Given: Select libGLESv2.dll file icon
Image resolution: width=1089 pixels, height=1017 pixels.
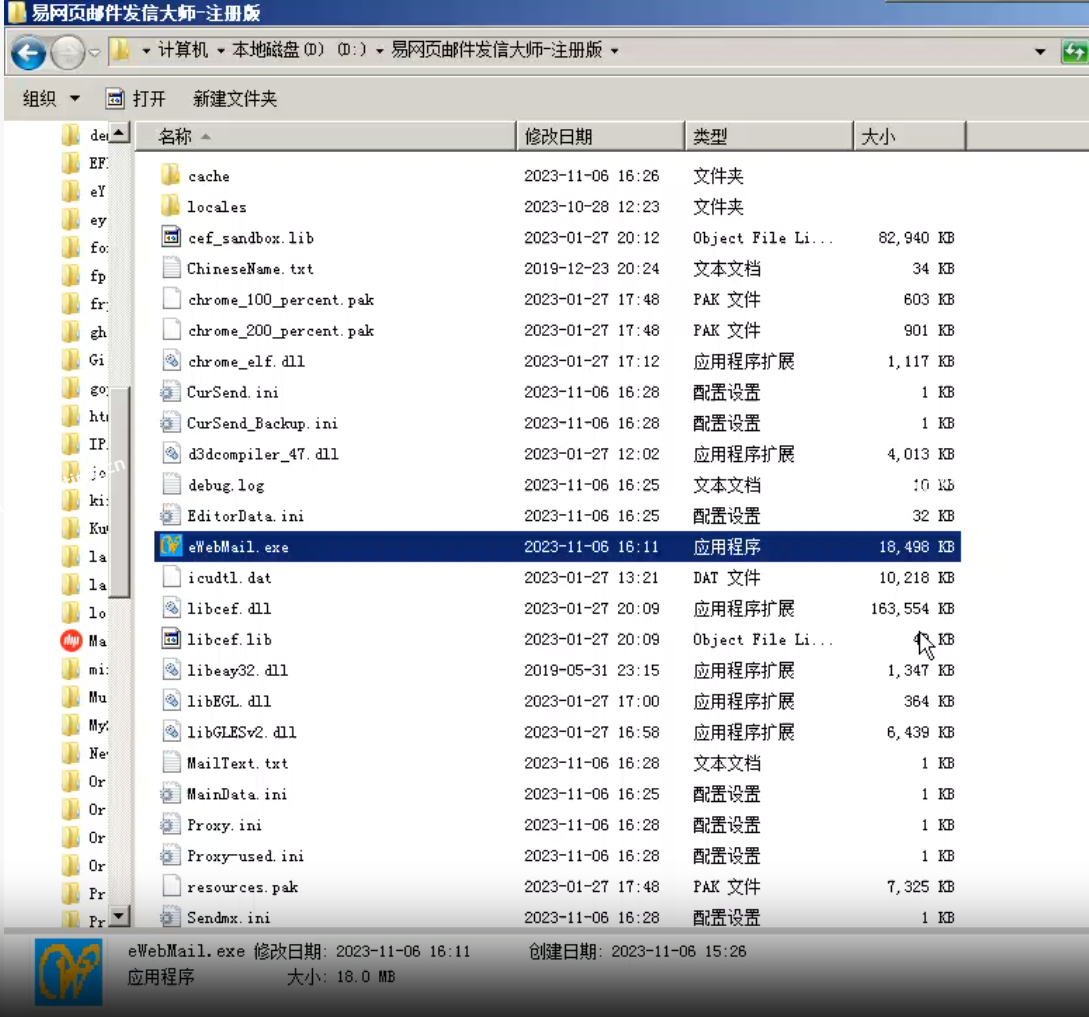Looking at the screenshot, I should click(171, 731).
